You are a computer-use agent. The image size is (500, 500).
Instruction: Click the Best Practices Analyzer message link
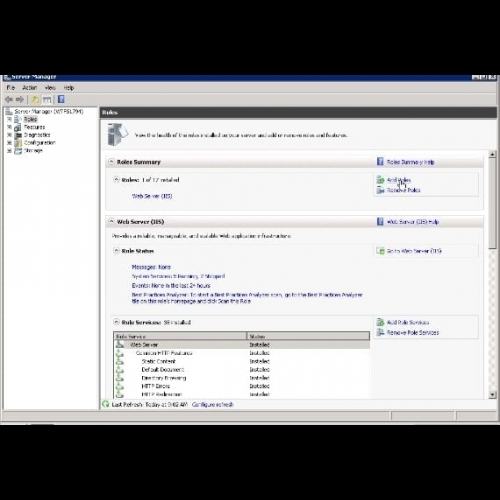pos(247,298)
